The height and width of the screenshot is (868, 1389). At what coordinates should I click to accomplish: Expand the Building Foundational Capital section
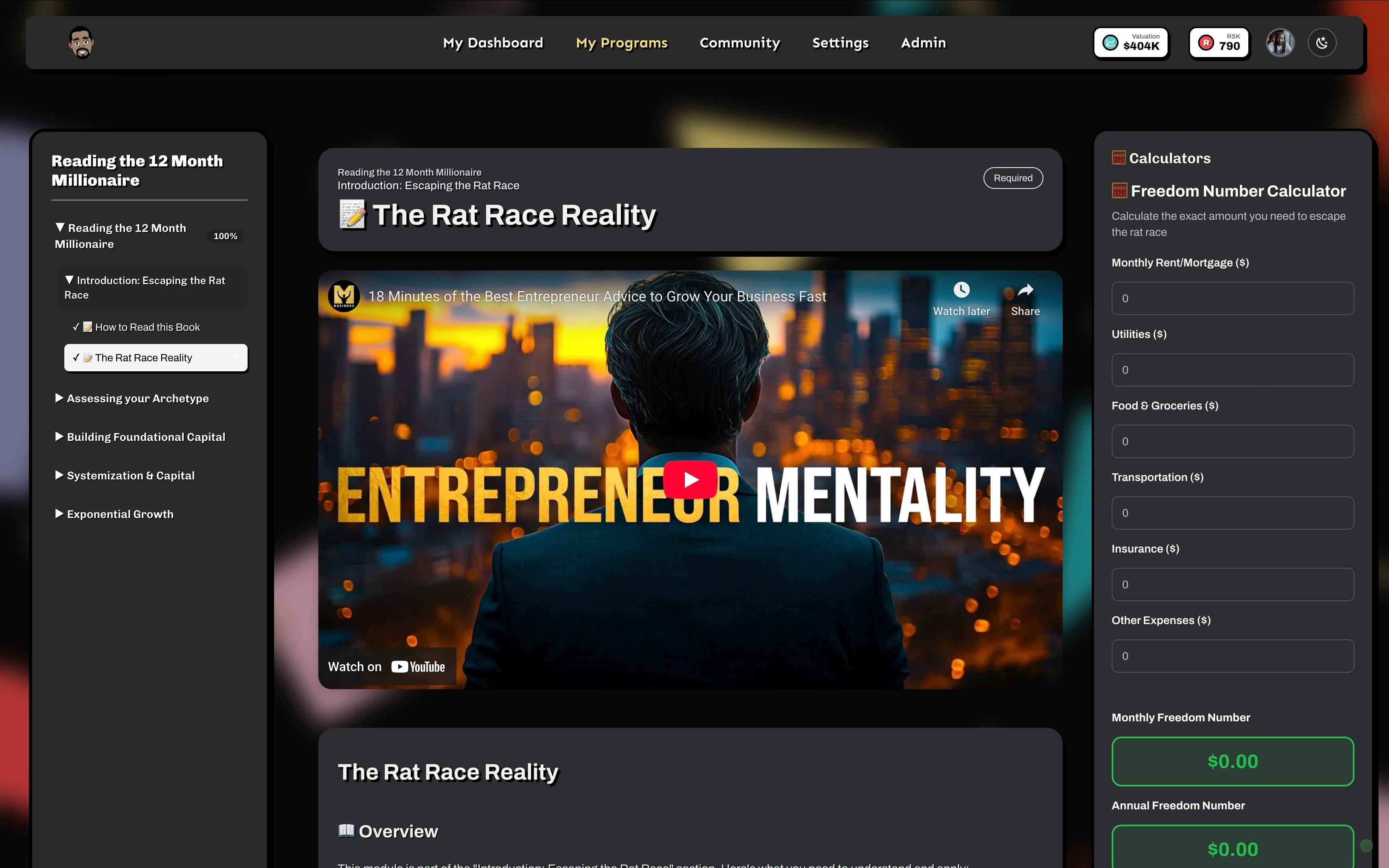click(146, 436)
